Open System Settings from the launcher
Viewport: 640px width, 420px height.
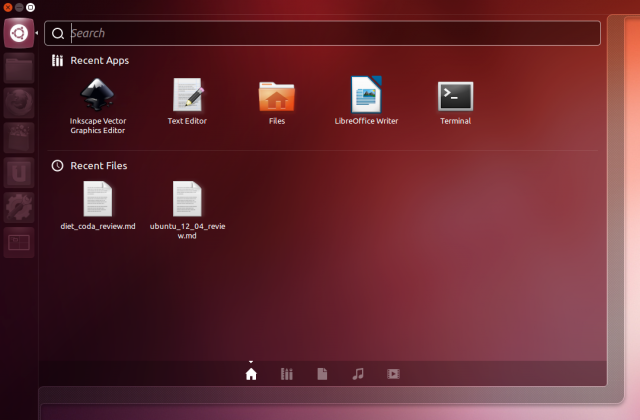point(19,208)
